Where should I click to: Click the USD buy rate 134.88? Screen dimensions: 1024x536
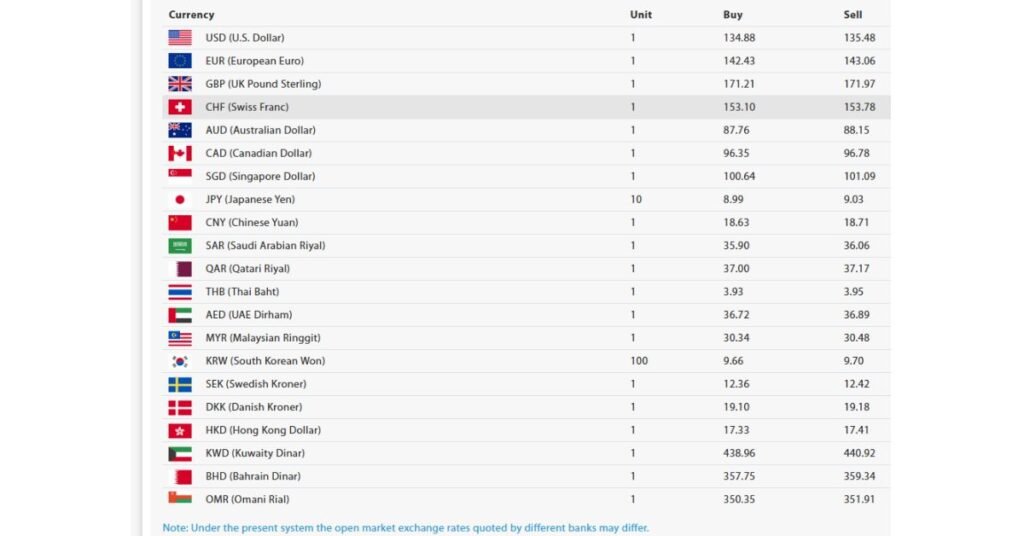coord(739,38)
